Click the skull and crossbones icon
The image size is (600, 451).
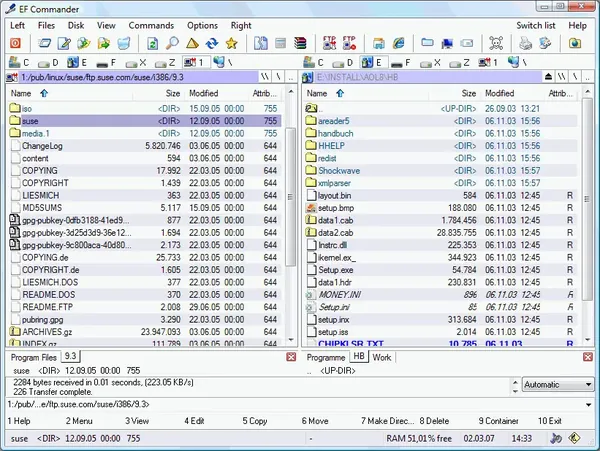496,43
